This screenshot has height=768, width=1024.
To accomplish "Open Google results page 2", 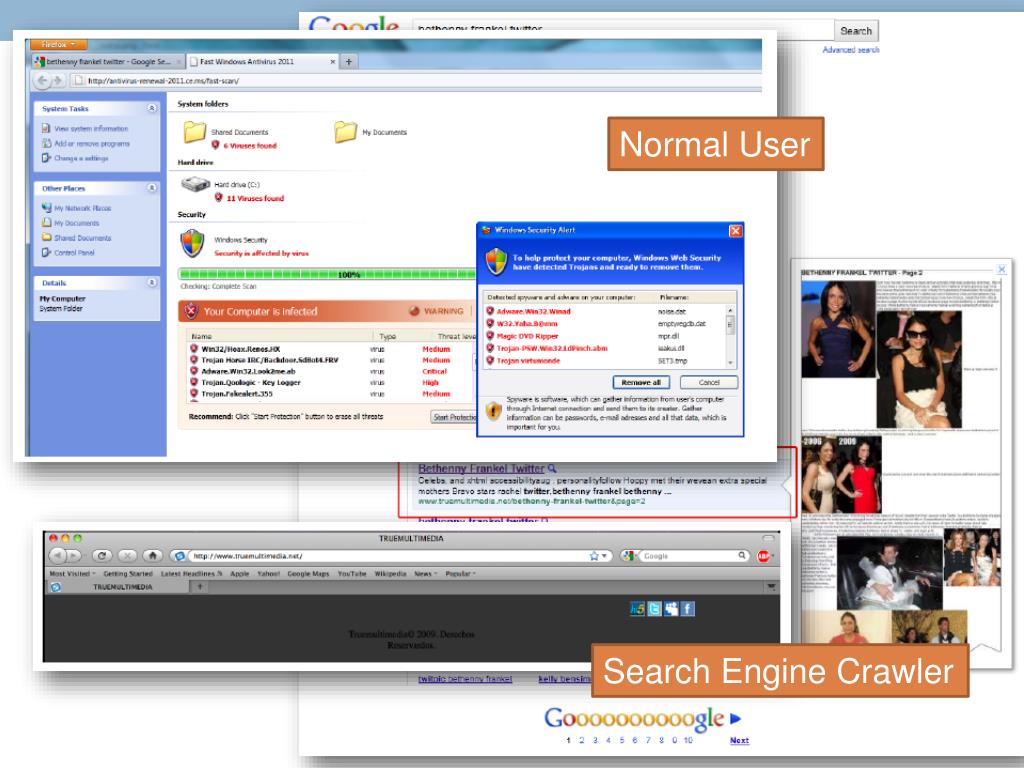I will [x=581, y=740].
